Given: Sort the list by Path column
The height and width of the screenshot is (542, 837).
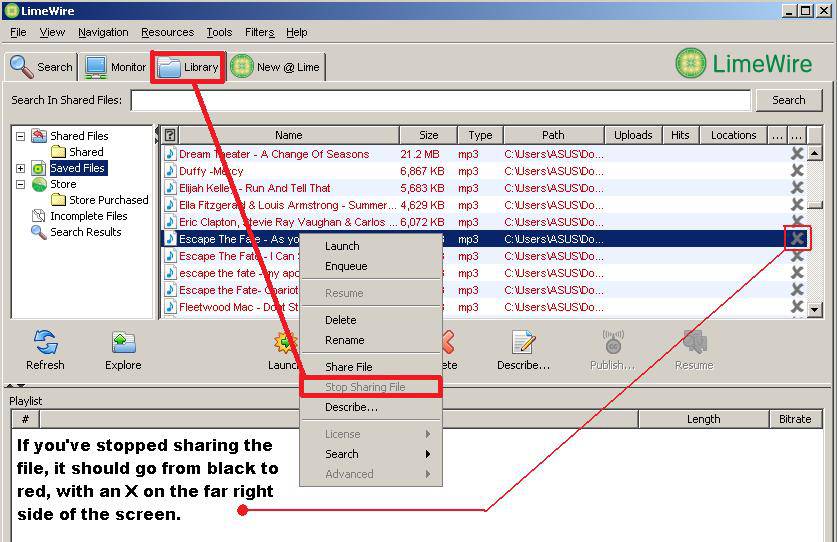Looking at the screenshot, I should pyautogui.click(x=553, y=135).
